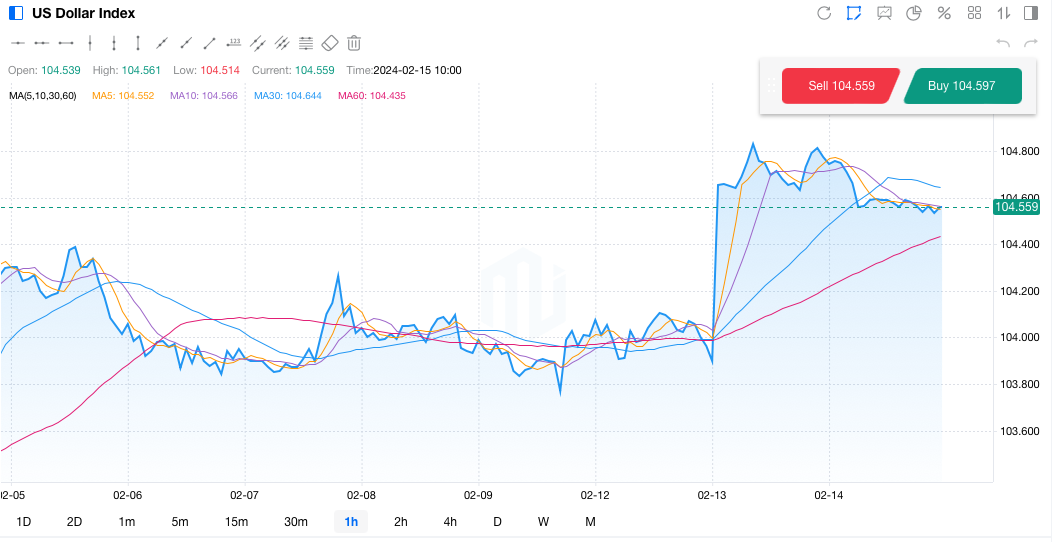The width and height of the screenshot is (1052, 542).
Task: Click the undo arrow icon
Action: click(x=1003, y=43)
